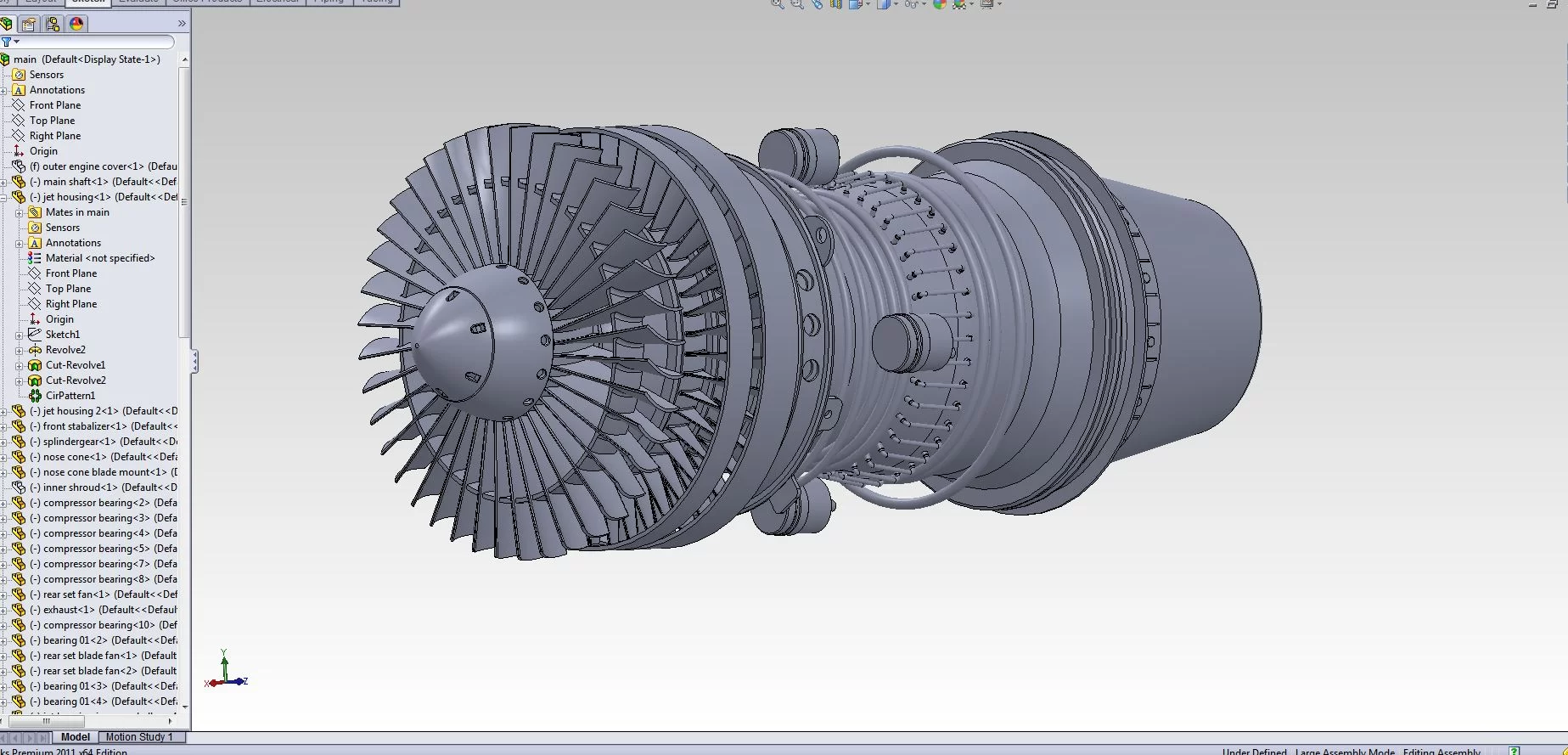Select top-level Top Plane icon
Image resolution: width=1568 pixels, height=755 pixels.
pos(19,121)
